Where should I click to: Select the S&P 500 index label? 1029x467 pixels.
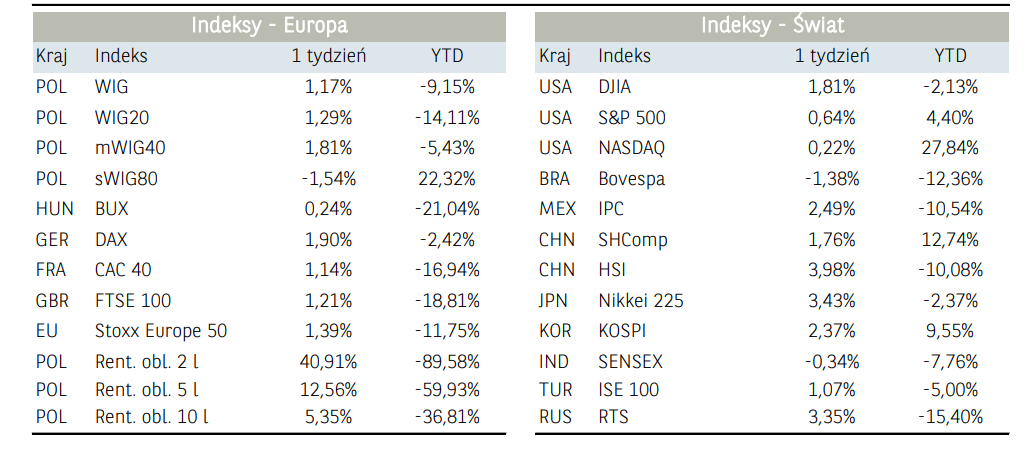click(632, 118)
